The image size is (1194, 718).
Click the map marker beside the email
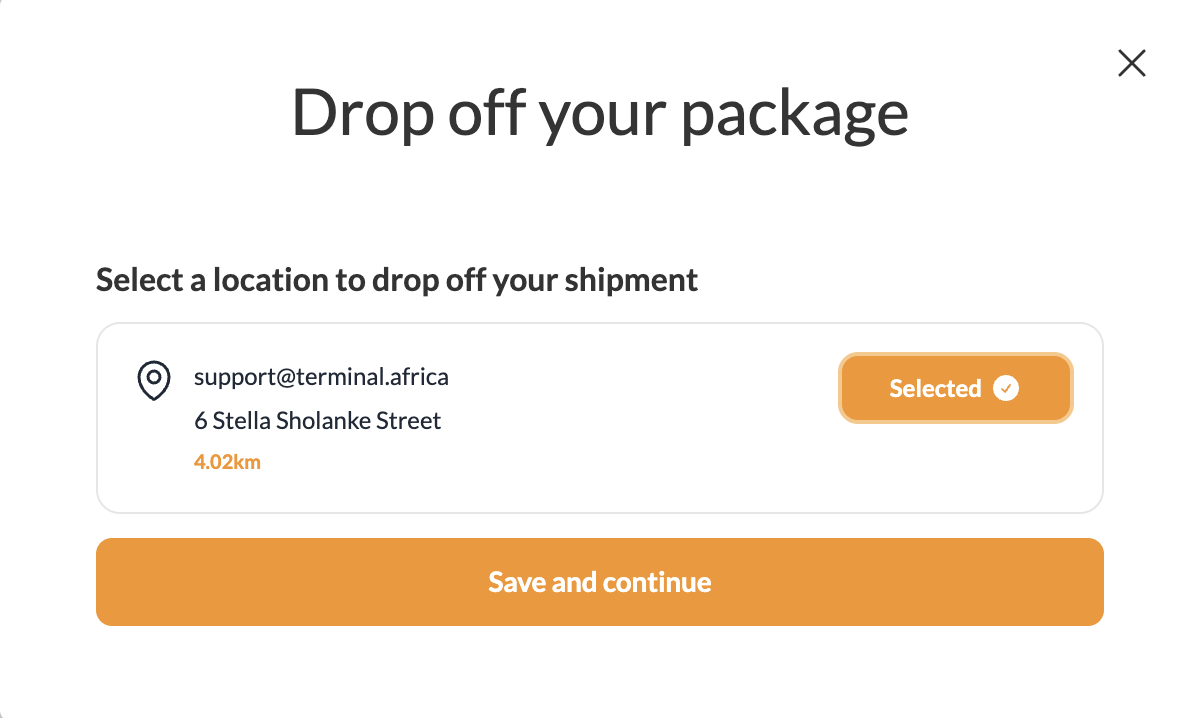coord(154,380)
